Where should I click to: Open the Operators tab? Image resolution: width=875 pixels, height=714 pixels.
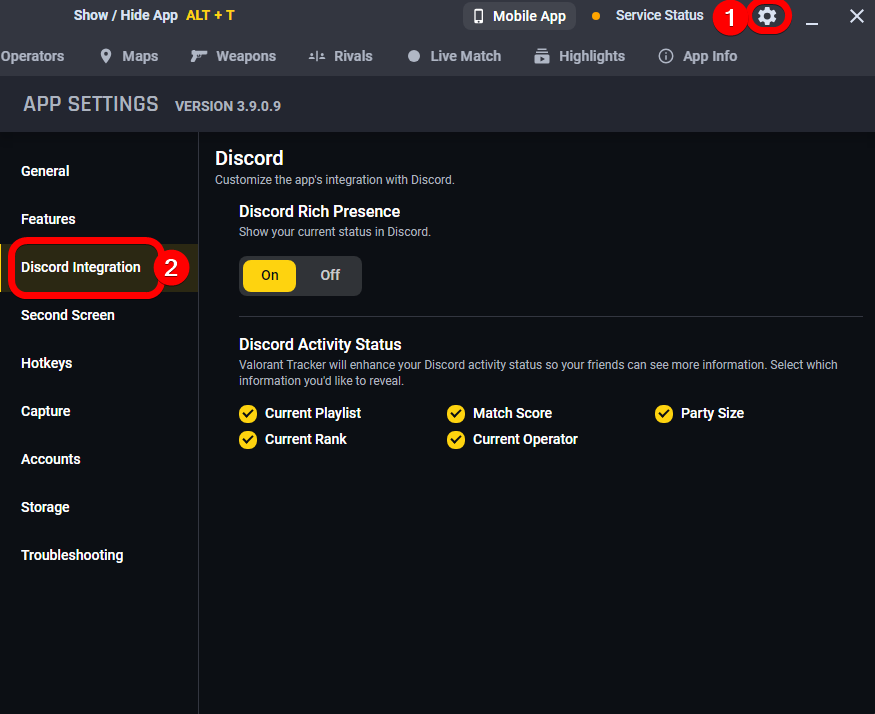pyautogui.click(x=32, y=56)
